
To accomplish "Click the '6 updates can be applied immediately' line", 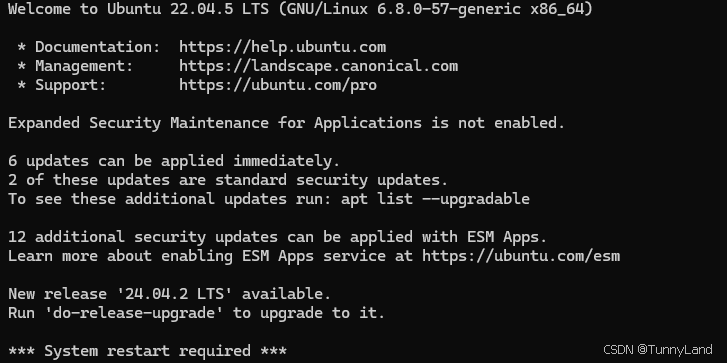I will point(174,161).
